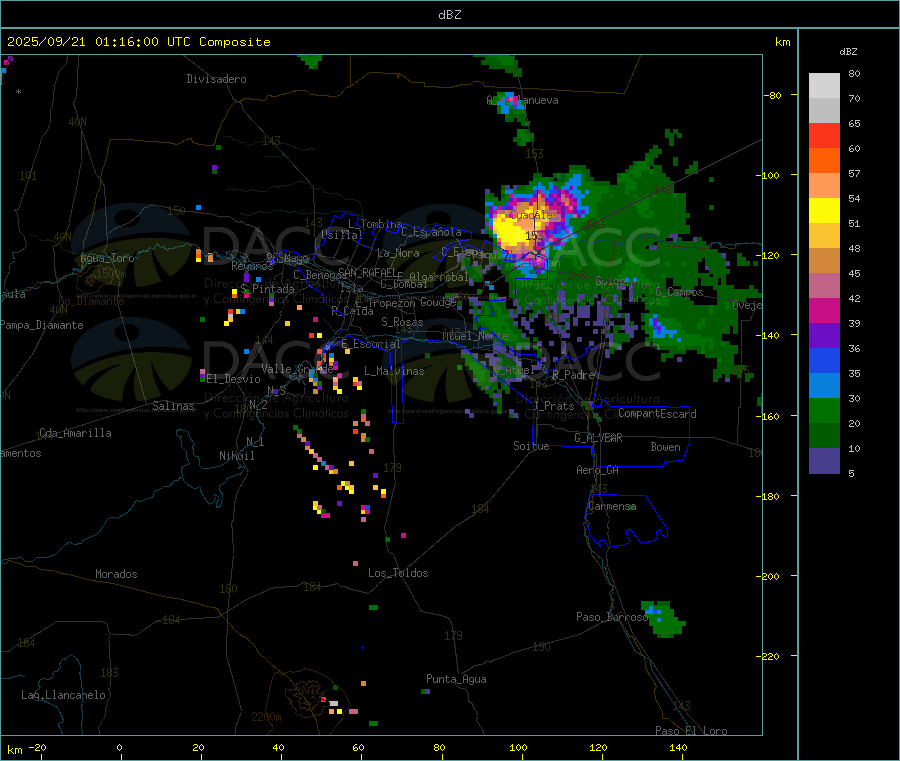
Task: Click the Paso_Barroso place label
Action: [612, 617]
